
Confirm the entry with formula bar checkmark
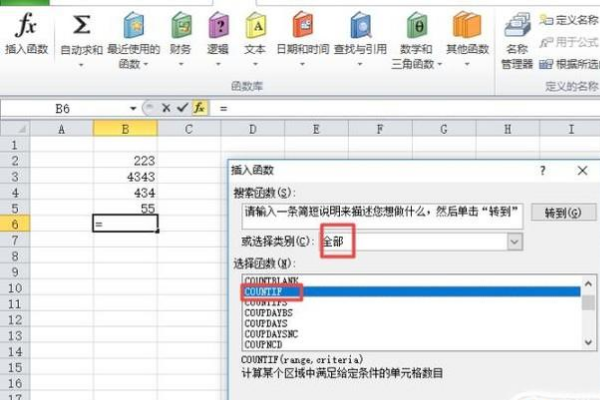tap(183, 108)
